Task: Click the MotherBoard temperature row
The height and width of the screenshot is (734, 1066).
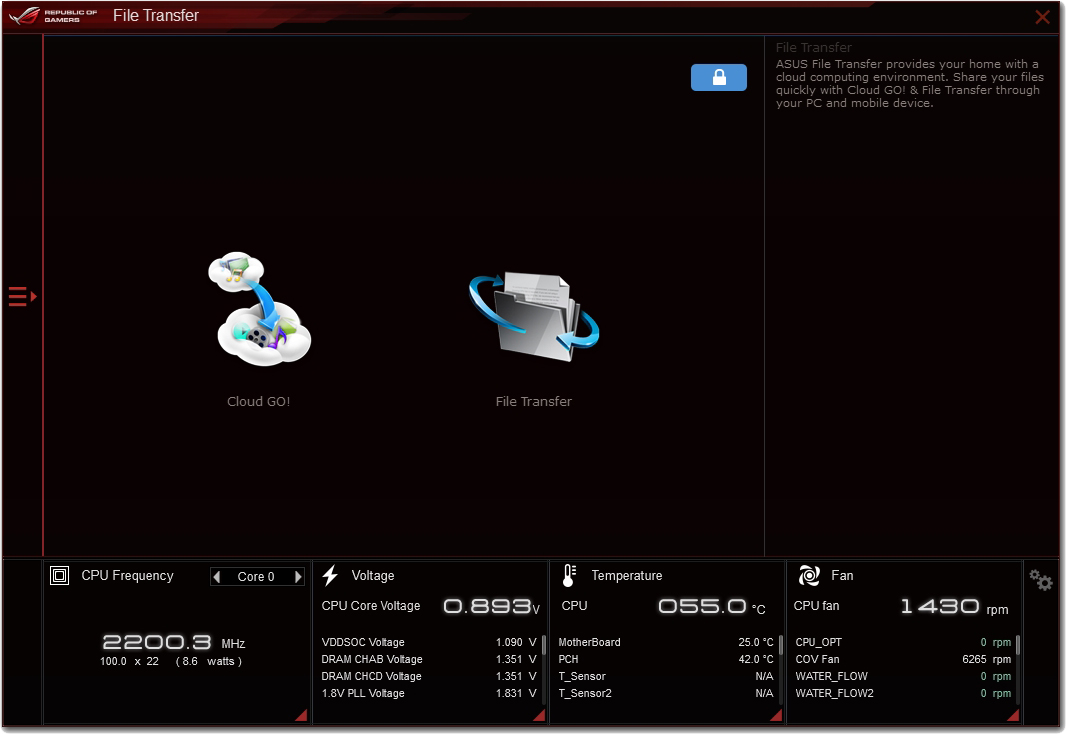Action: point(666,642)
